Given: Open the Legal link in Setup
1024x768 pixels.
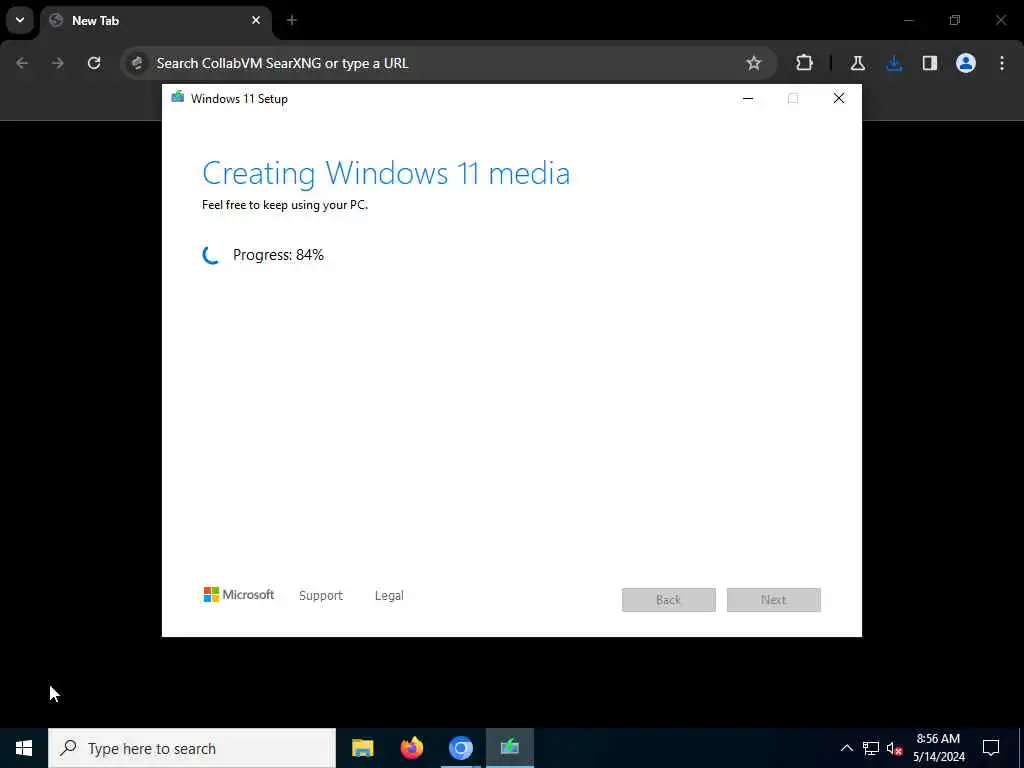Looking at the screenshot, I should point(389,596).
